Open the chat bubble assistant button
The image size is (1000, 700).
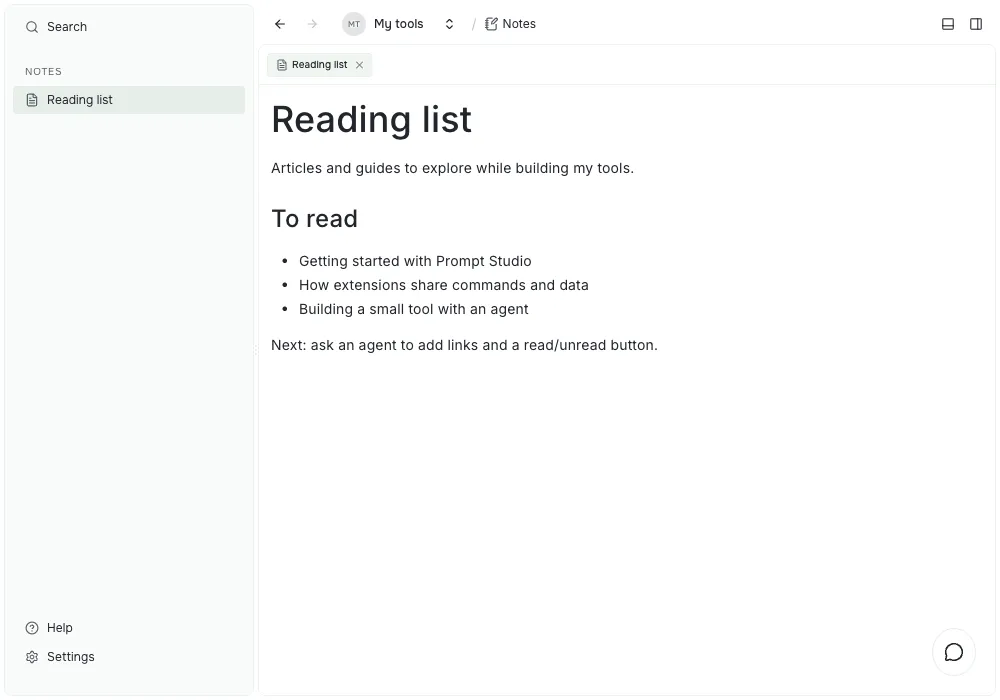tap(954, 652)
